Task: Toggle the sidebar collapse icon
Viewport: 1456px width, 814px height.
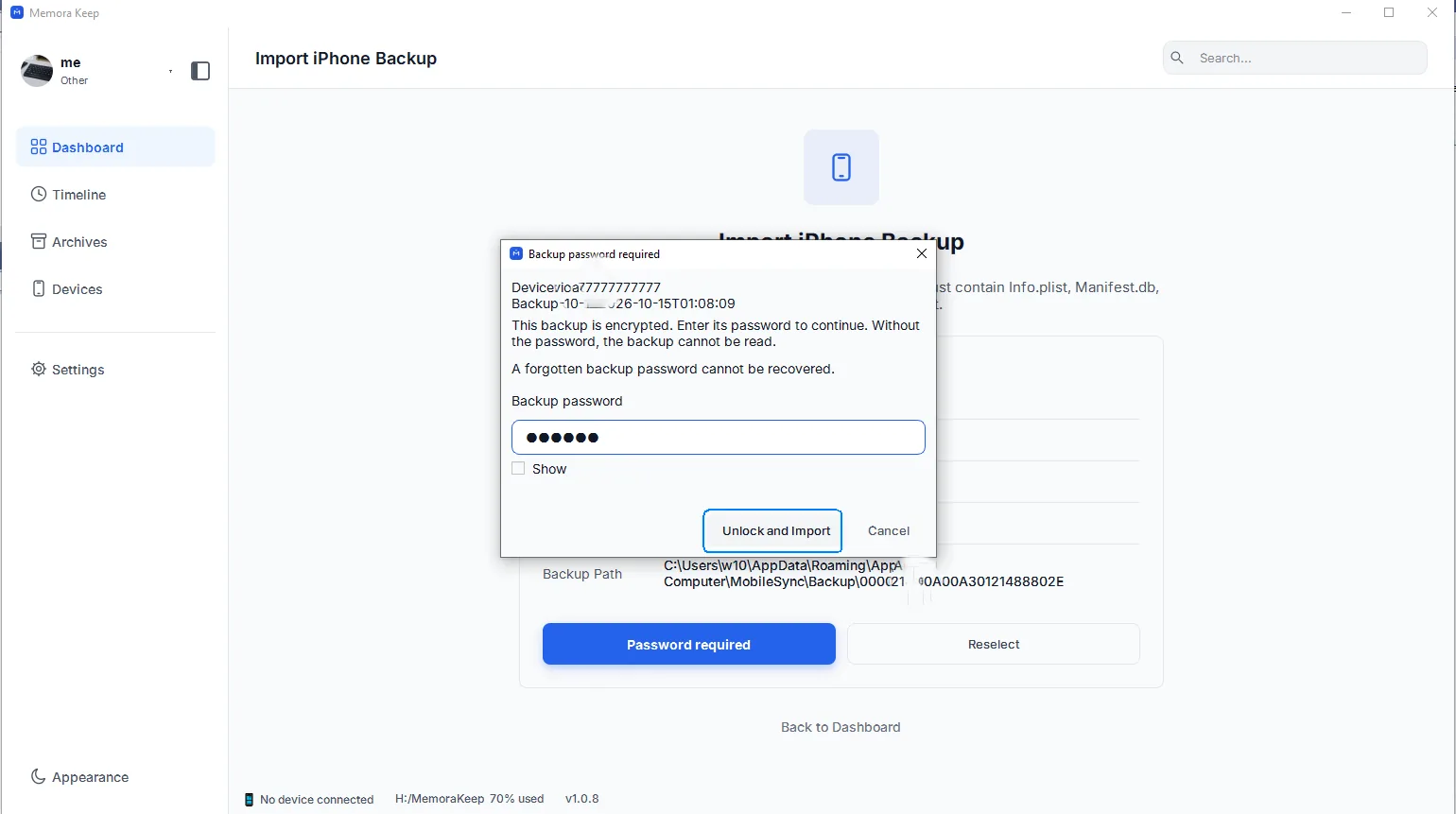Action: click(x=200, y=71)
